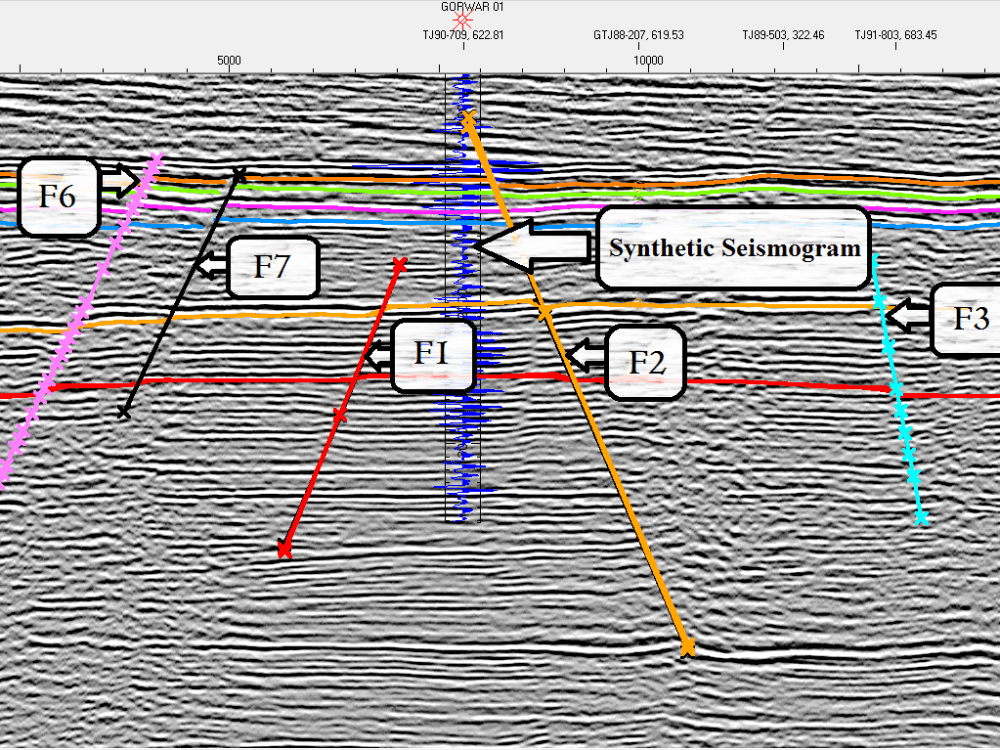Click the red X marker at the lower end of fault F1
The image size is (1000, 750).
coord(284,549)
